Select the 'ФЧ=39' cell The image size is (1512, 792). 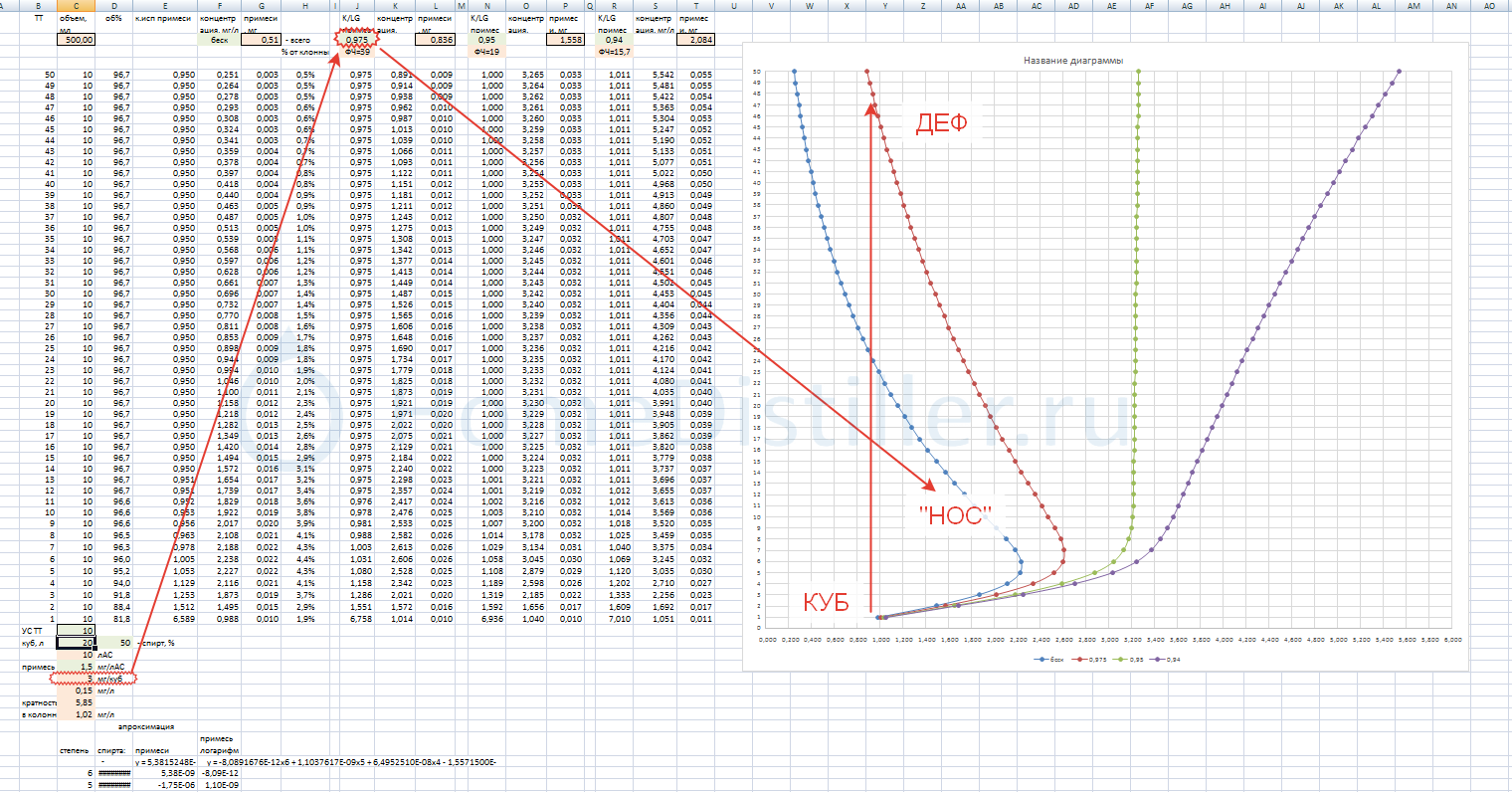(x=356, y=51)
